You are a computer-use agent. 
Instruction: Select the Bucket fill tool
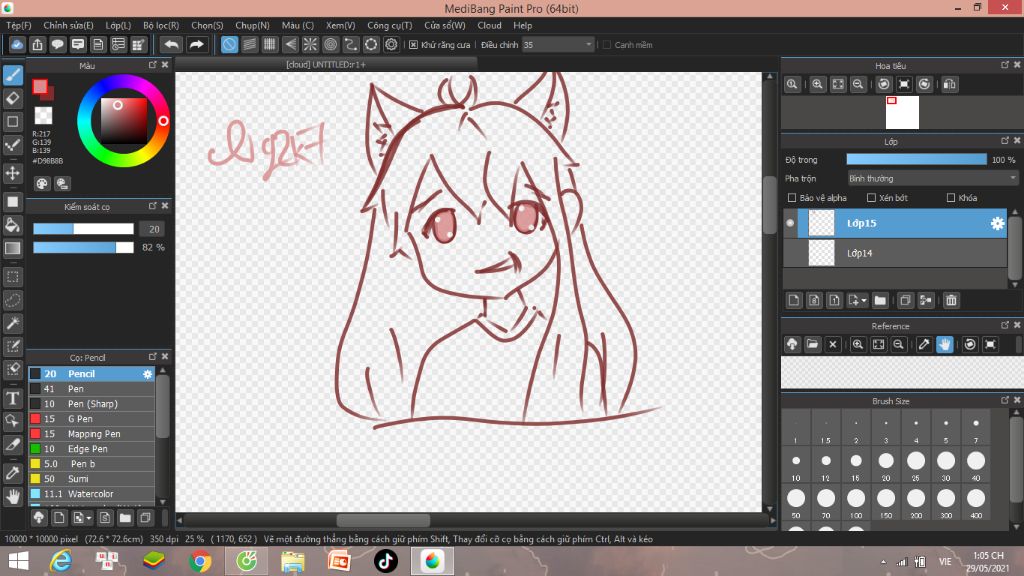tap(12, 225)
